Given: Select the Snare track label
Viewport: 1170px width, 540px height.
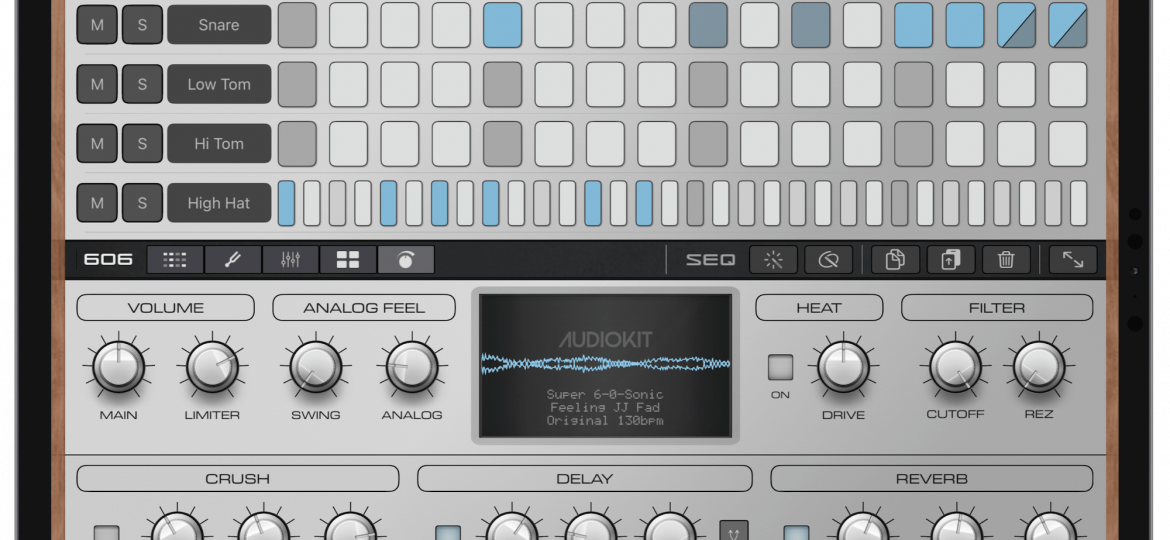Looking at the screenshot, I should 219,25.
